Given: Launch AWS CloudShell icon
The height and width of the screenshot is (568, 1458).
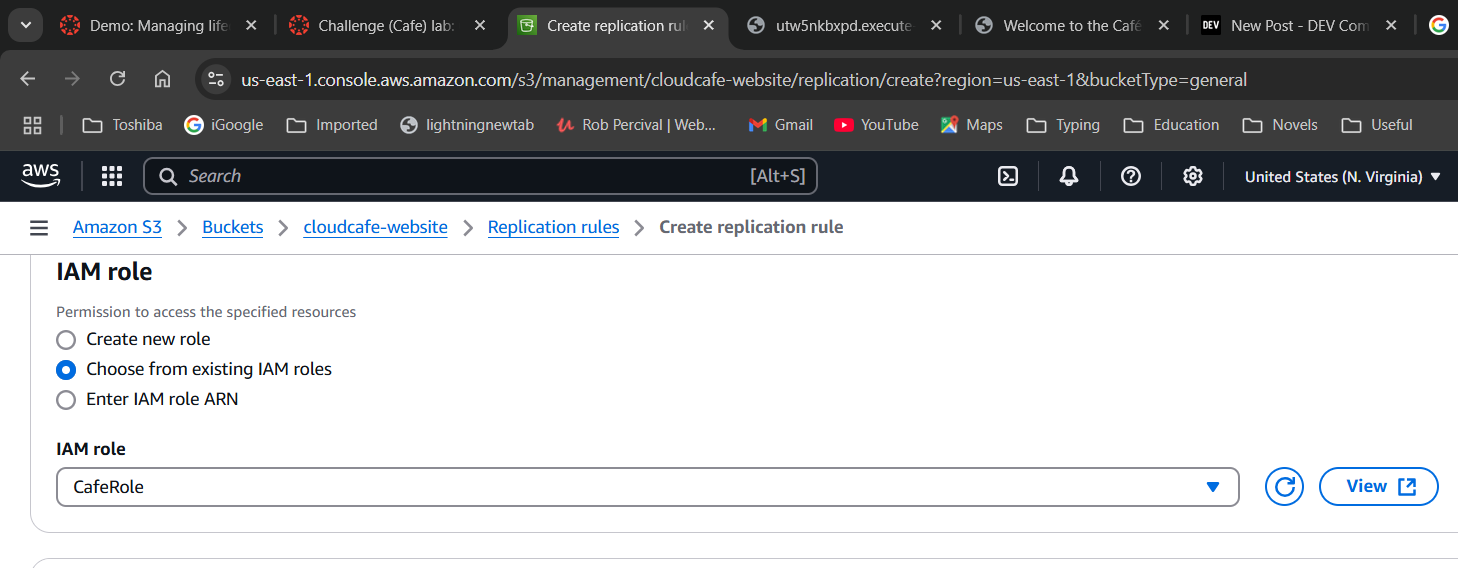Looking at the screenshot, I should tap(1008, 176).
